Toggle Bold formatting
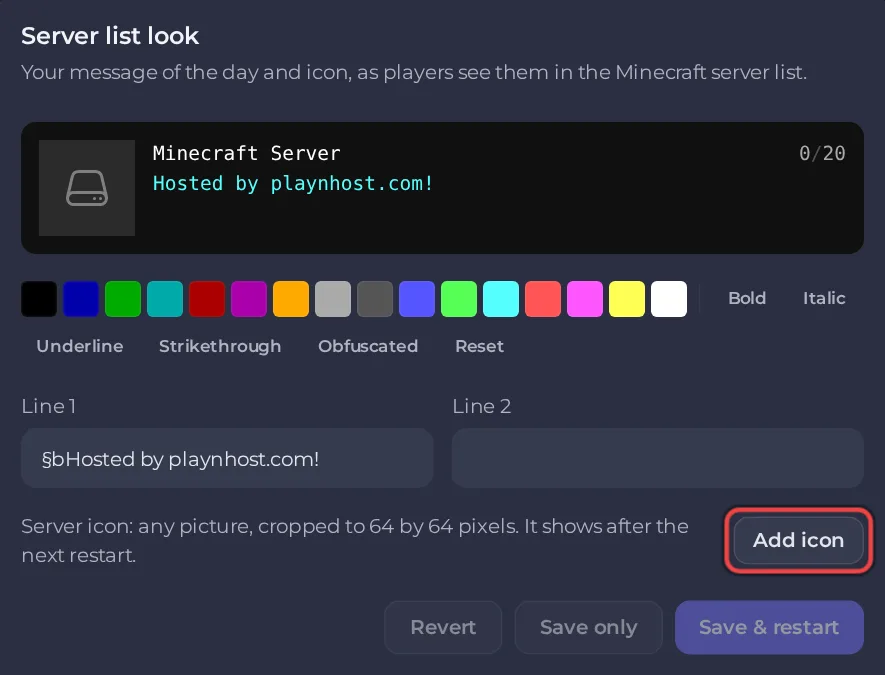Viewport: 885px width, 675px height. click(747, 298)
